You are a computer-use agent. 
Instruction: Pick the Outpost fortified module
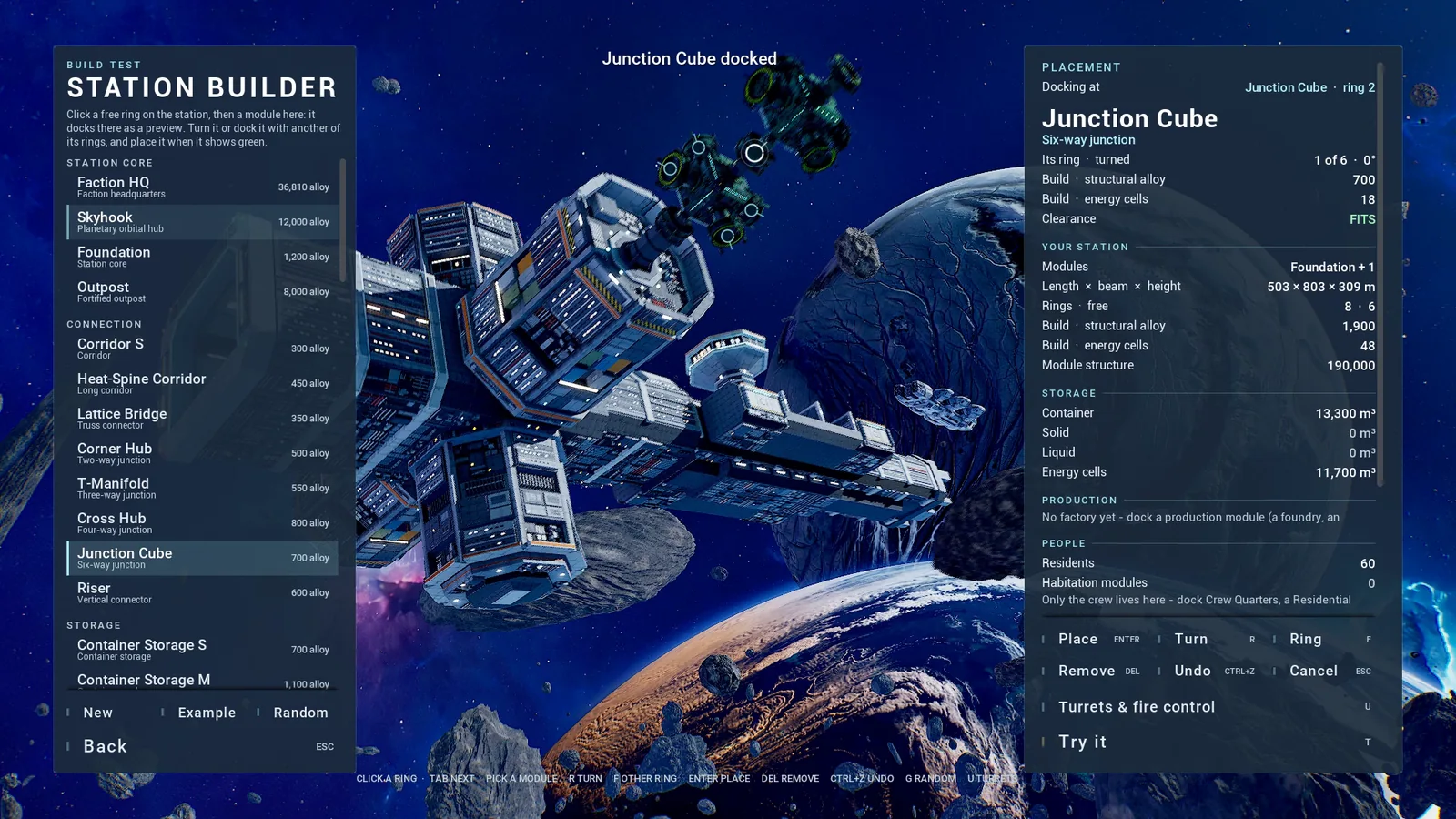pyautogui.click(x=202, y=291)
